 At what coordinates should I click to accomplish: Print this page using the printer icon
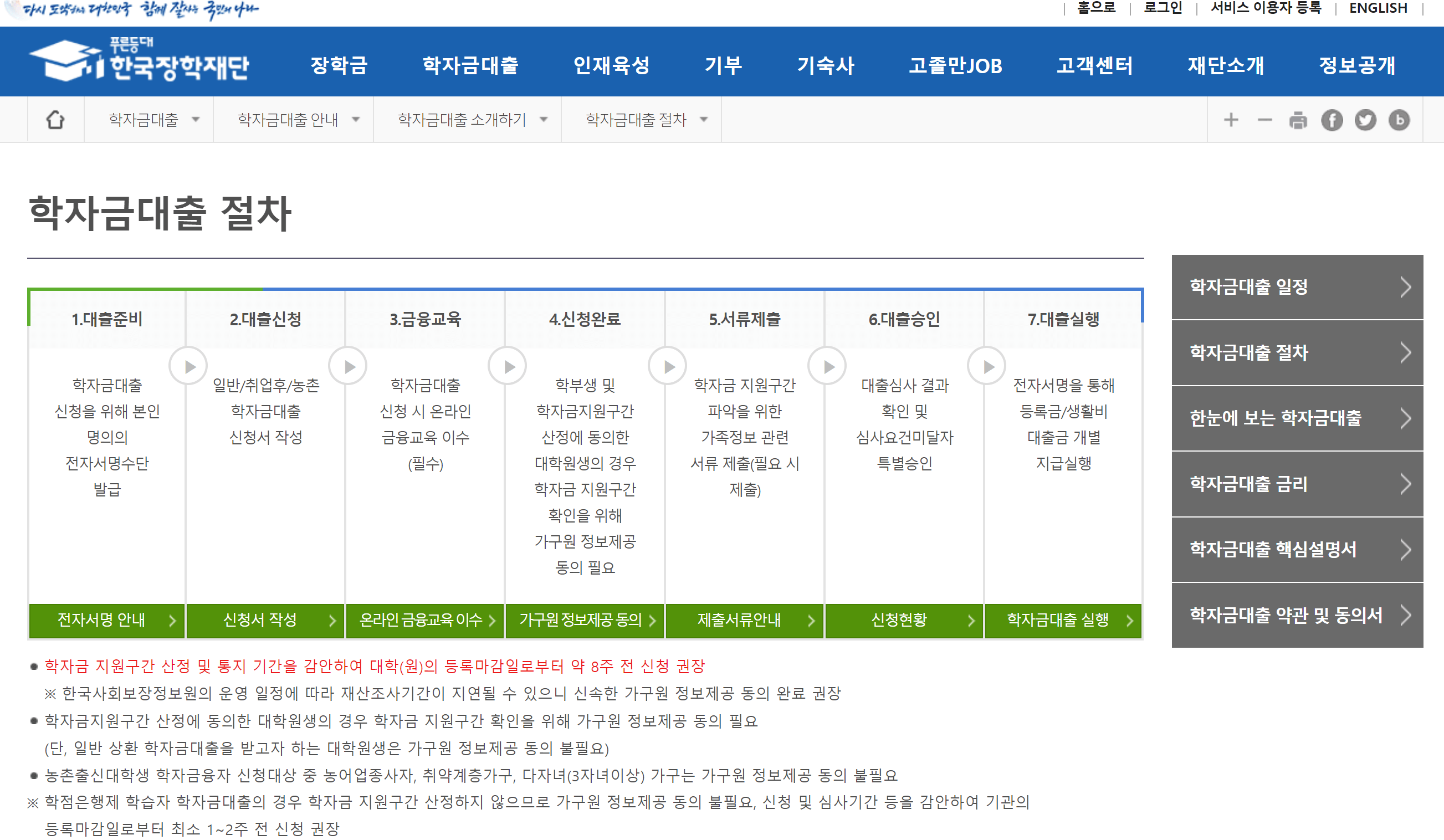click(1297, 119)
